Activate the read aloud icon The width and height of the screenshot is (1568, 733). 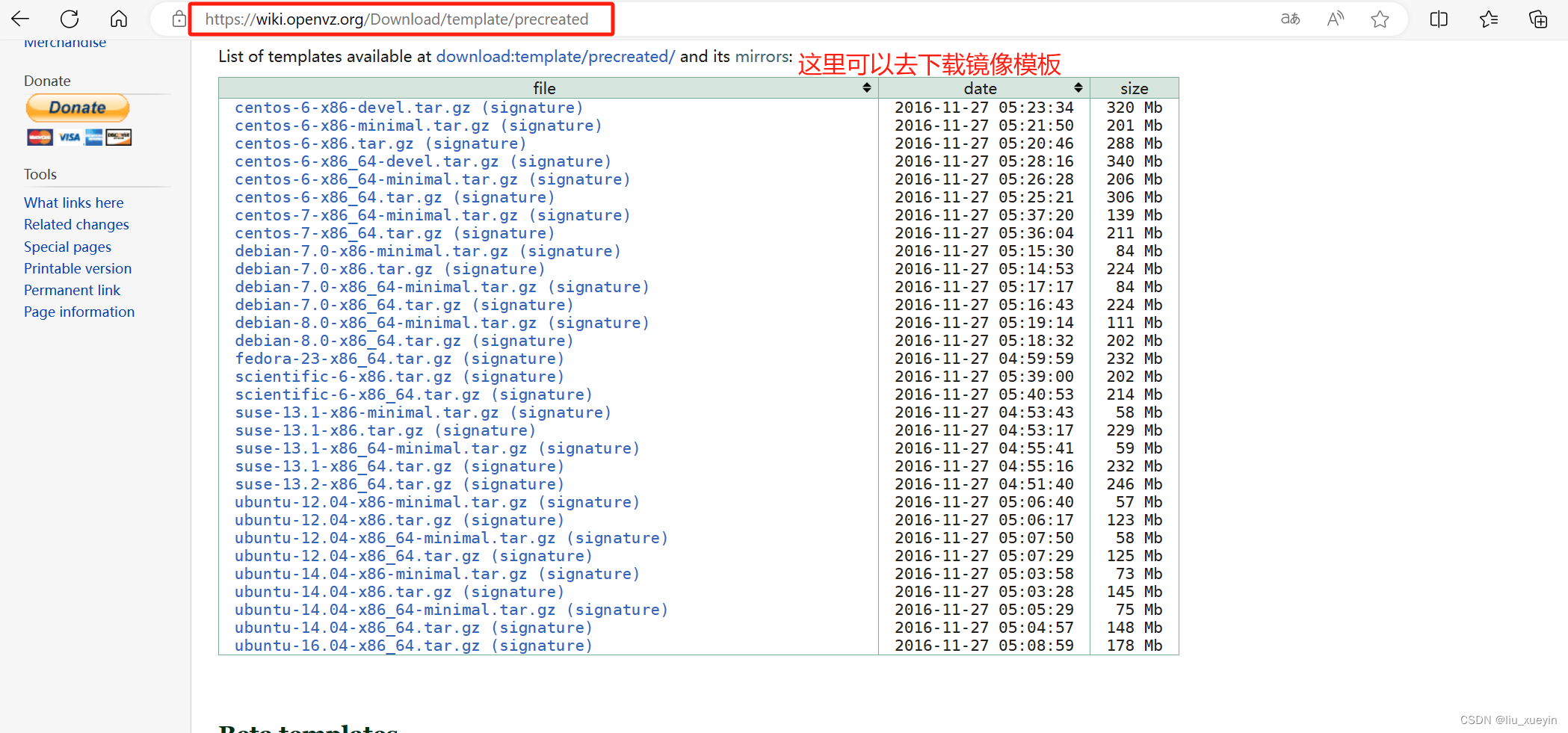1336,19
